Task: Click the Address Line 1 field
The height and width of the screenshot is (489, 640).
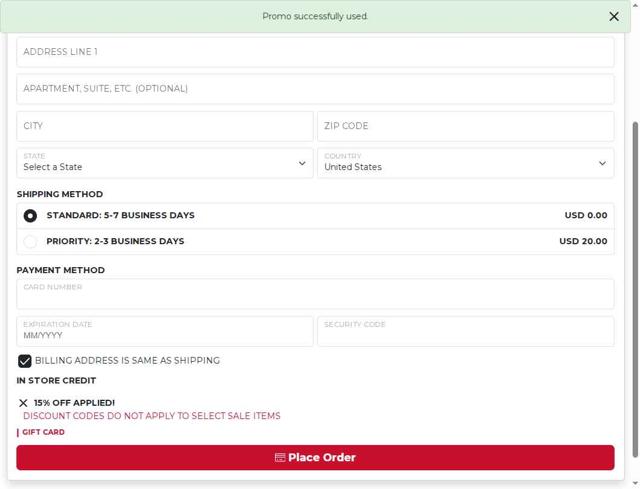Action: pos(315,52)
